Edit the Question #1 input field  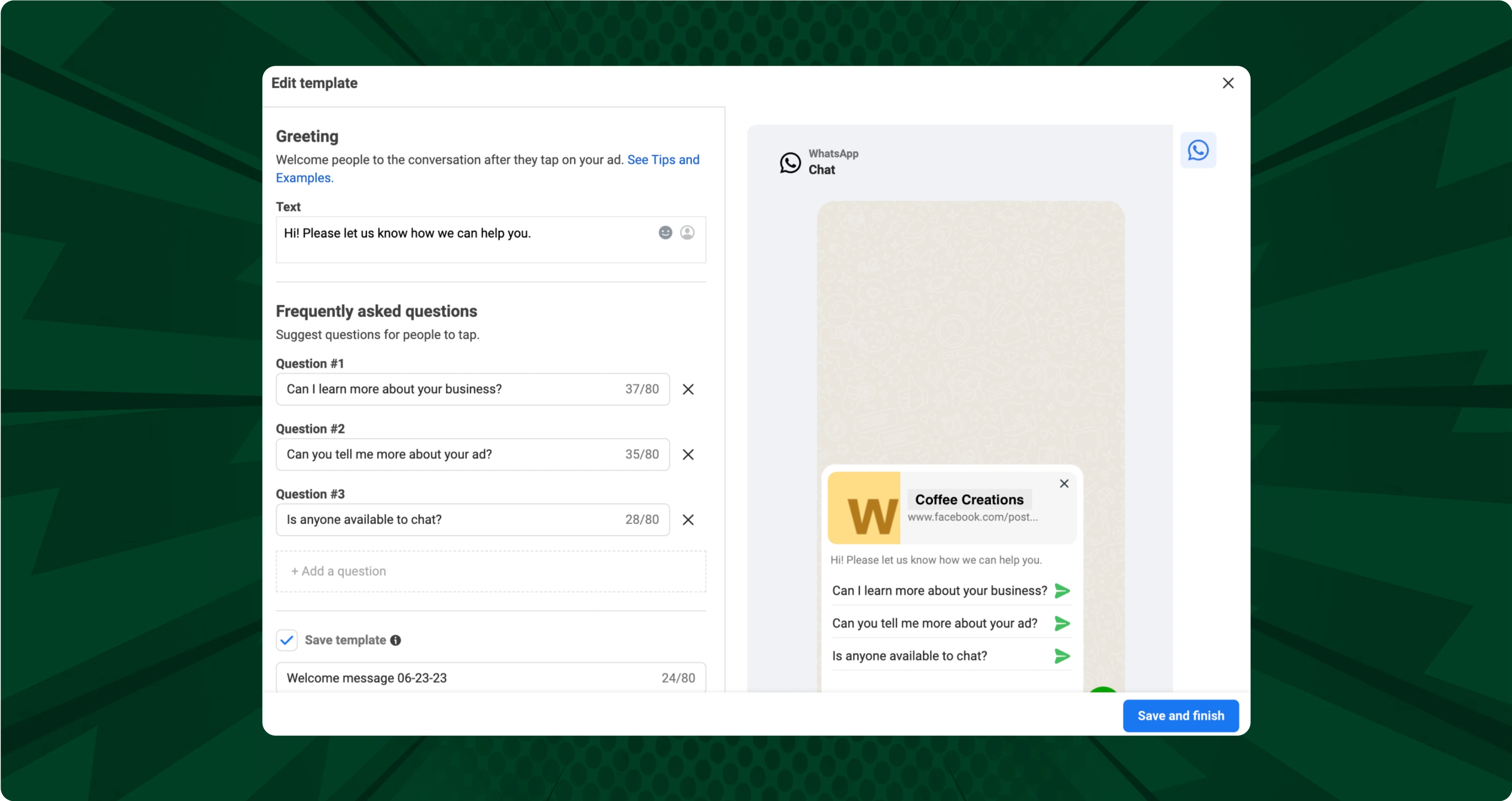(x=473, y=389)
